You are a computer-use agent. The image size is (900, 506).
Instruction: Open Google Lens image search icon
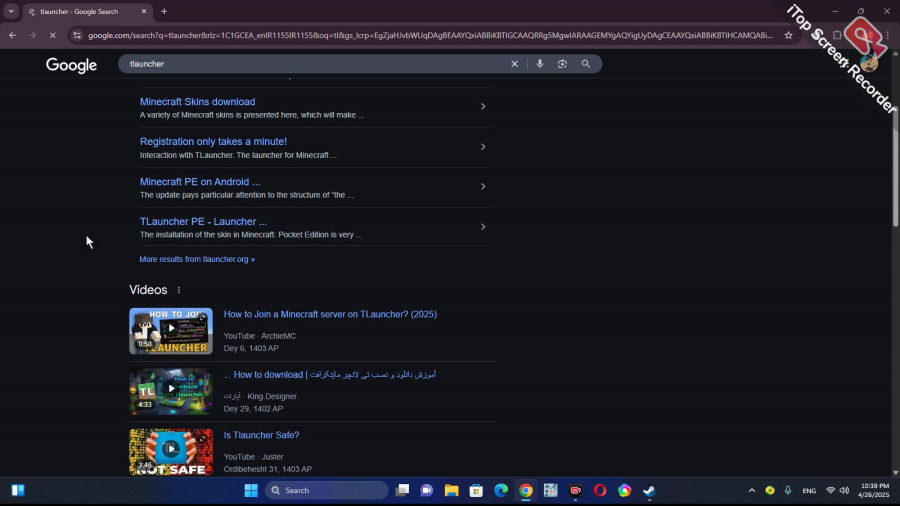click(562, 64)
